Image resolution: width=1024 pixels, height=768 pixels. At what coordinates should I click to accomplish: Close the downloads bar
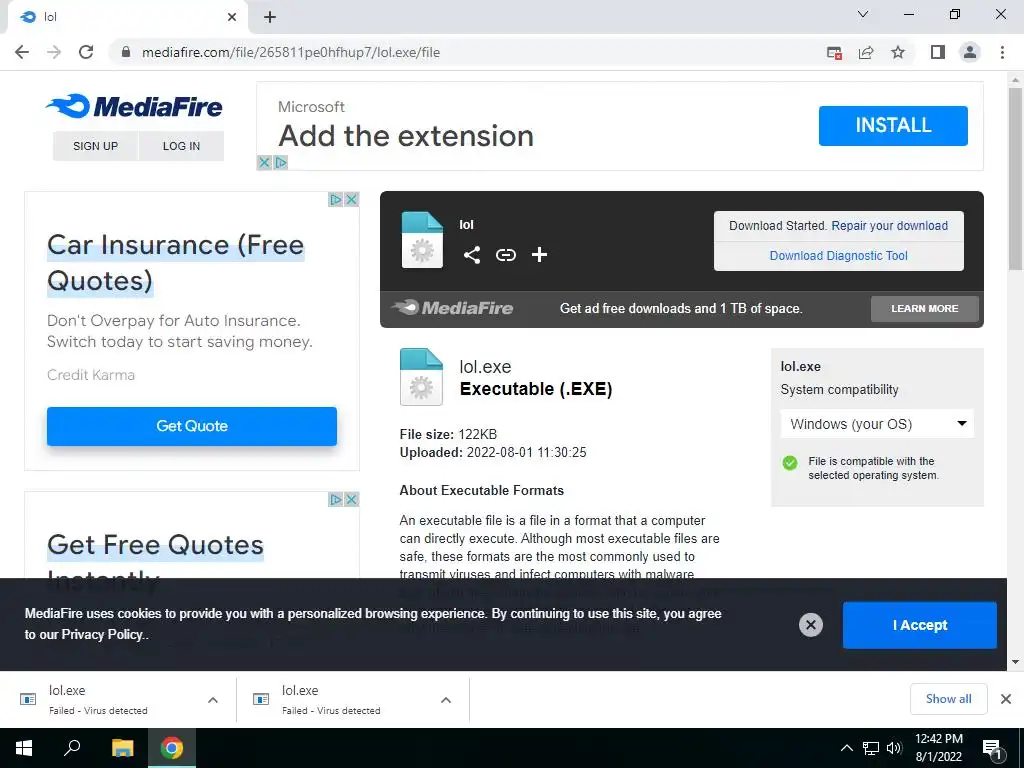click(x=1006, y=699)
